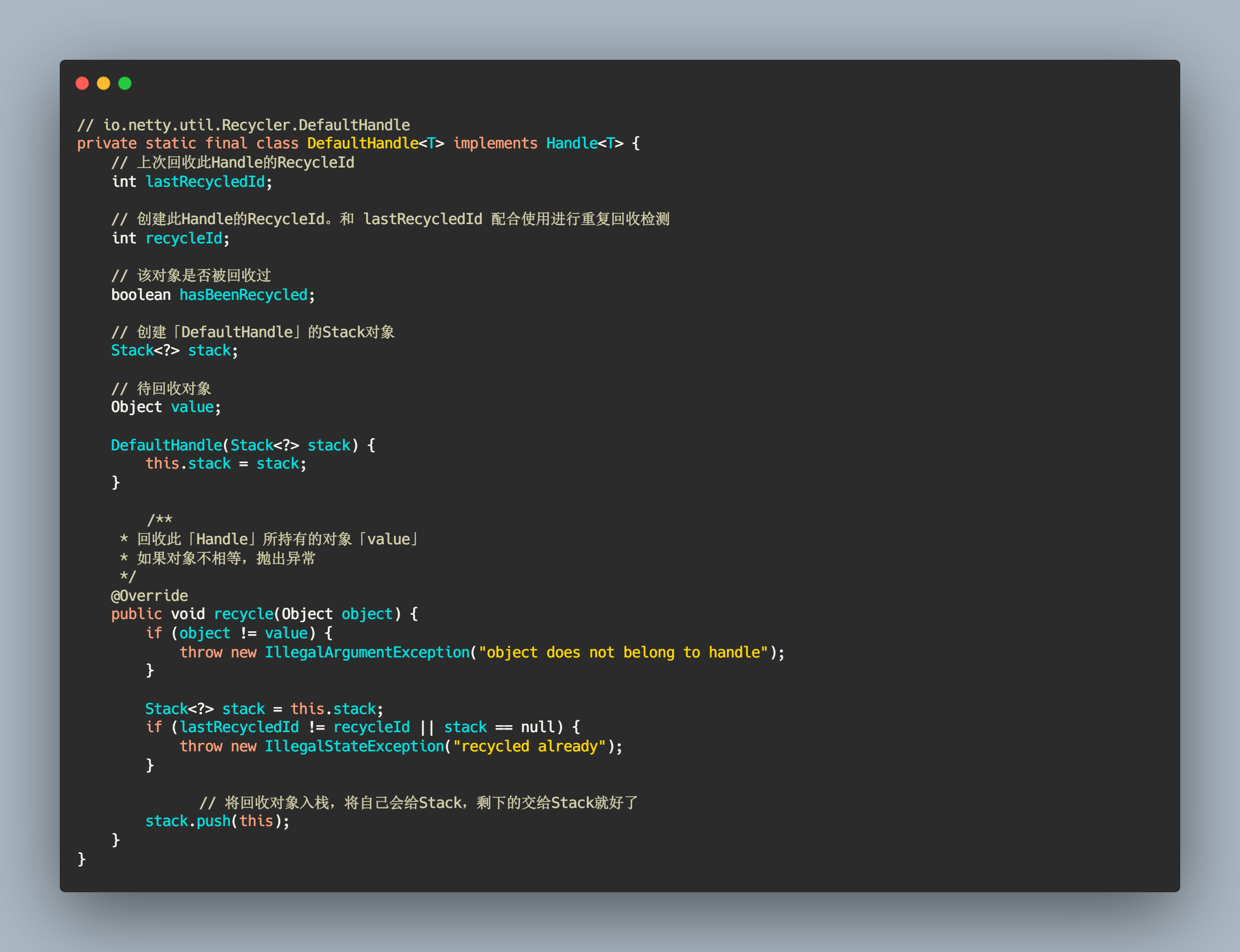Click the DefaultHandle constructor name
The width and height of the screenshot is (1240, 952).
[x=166, y=446]
